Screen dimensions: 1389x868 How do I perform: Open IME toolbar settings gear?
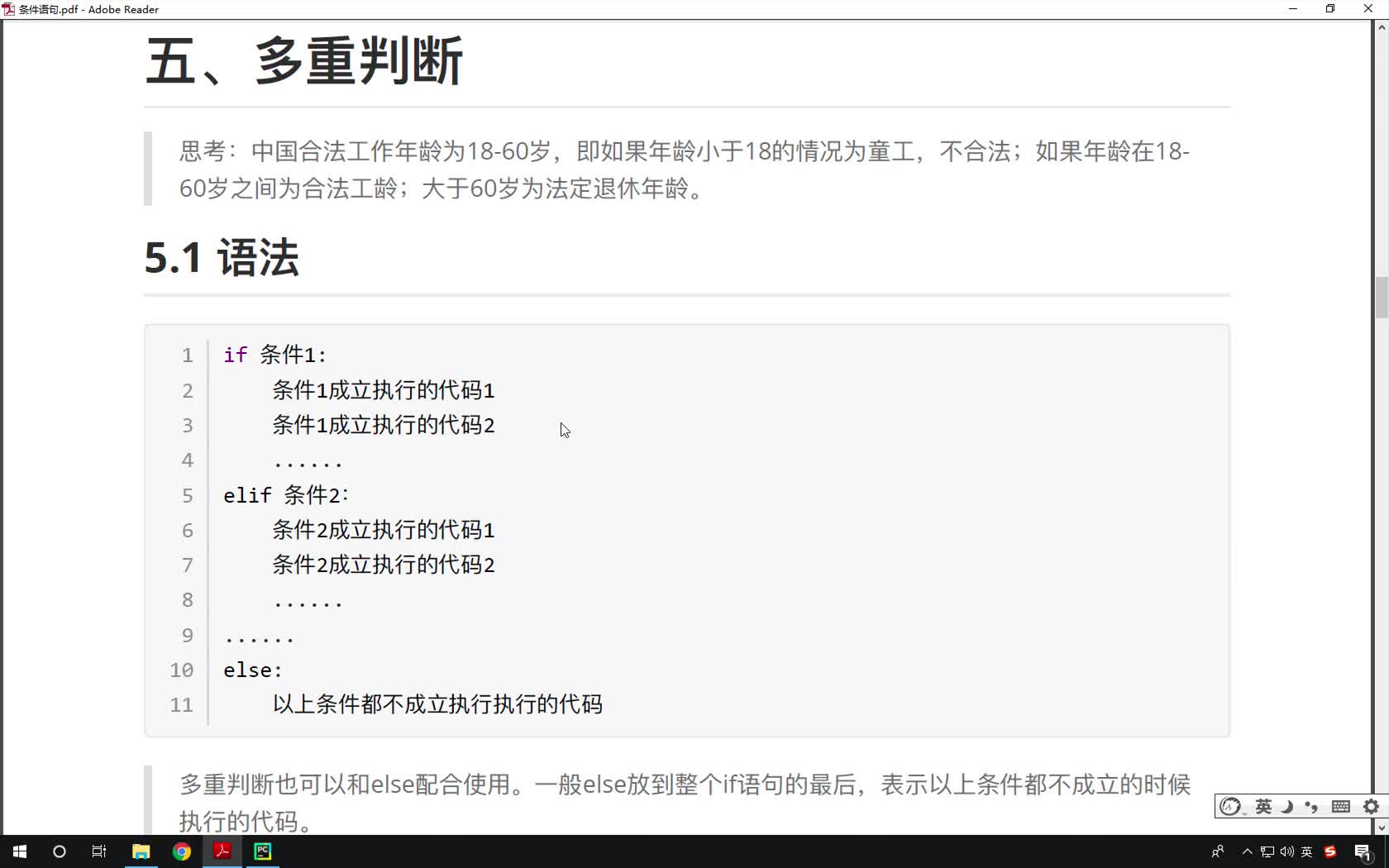coord(1372,807)
